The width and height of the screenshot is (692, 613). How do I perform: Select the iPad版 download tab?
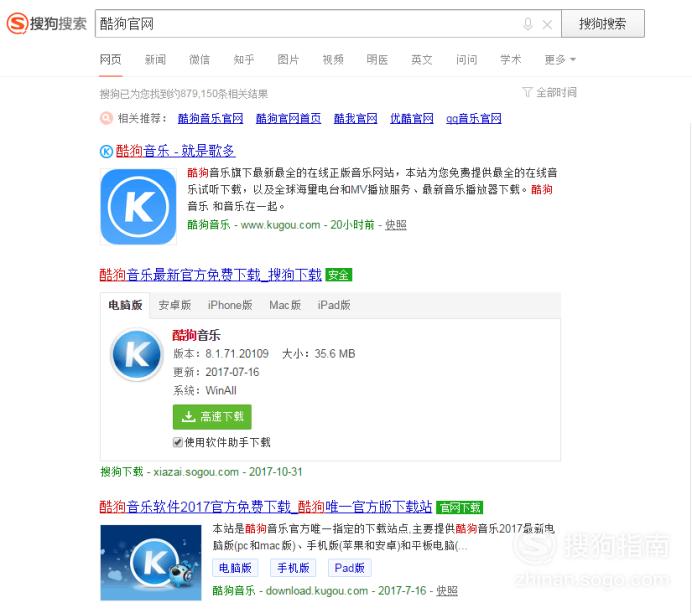pyautogui.click(x=334, y=305)
